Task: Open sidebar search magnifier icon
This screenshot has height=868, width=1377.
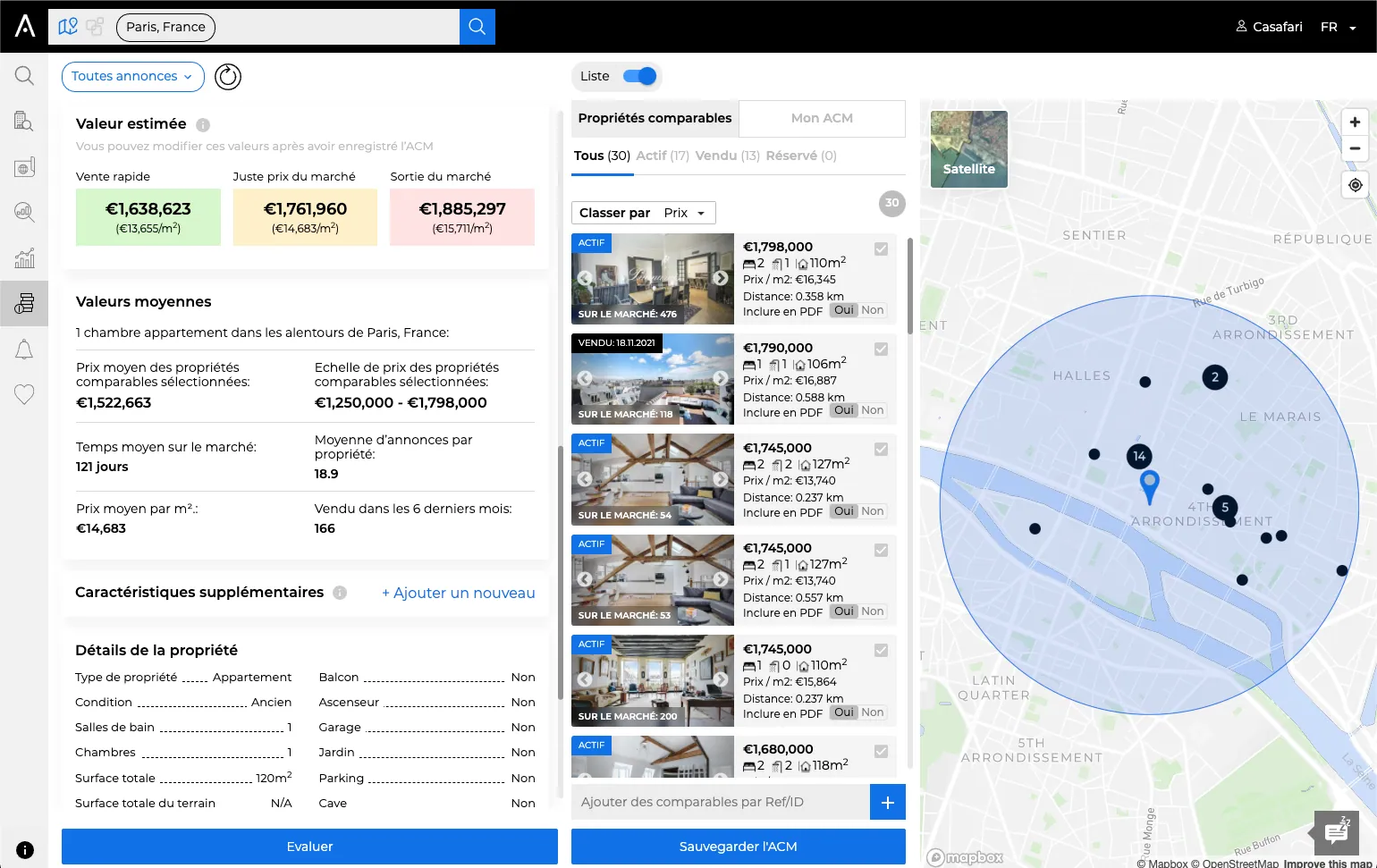Action: point(24,76)
